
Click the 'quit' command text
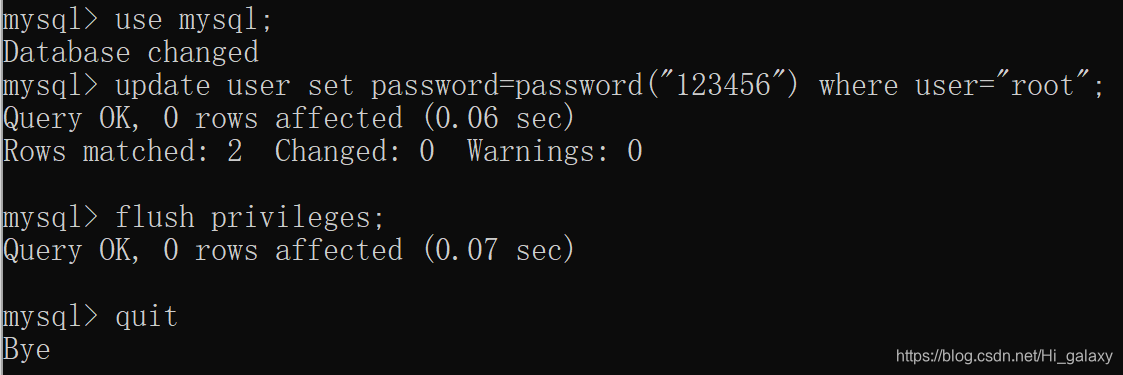click(x=146, y=316)
